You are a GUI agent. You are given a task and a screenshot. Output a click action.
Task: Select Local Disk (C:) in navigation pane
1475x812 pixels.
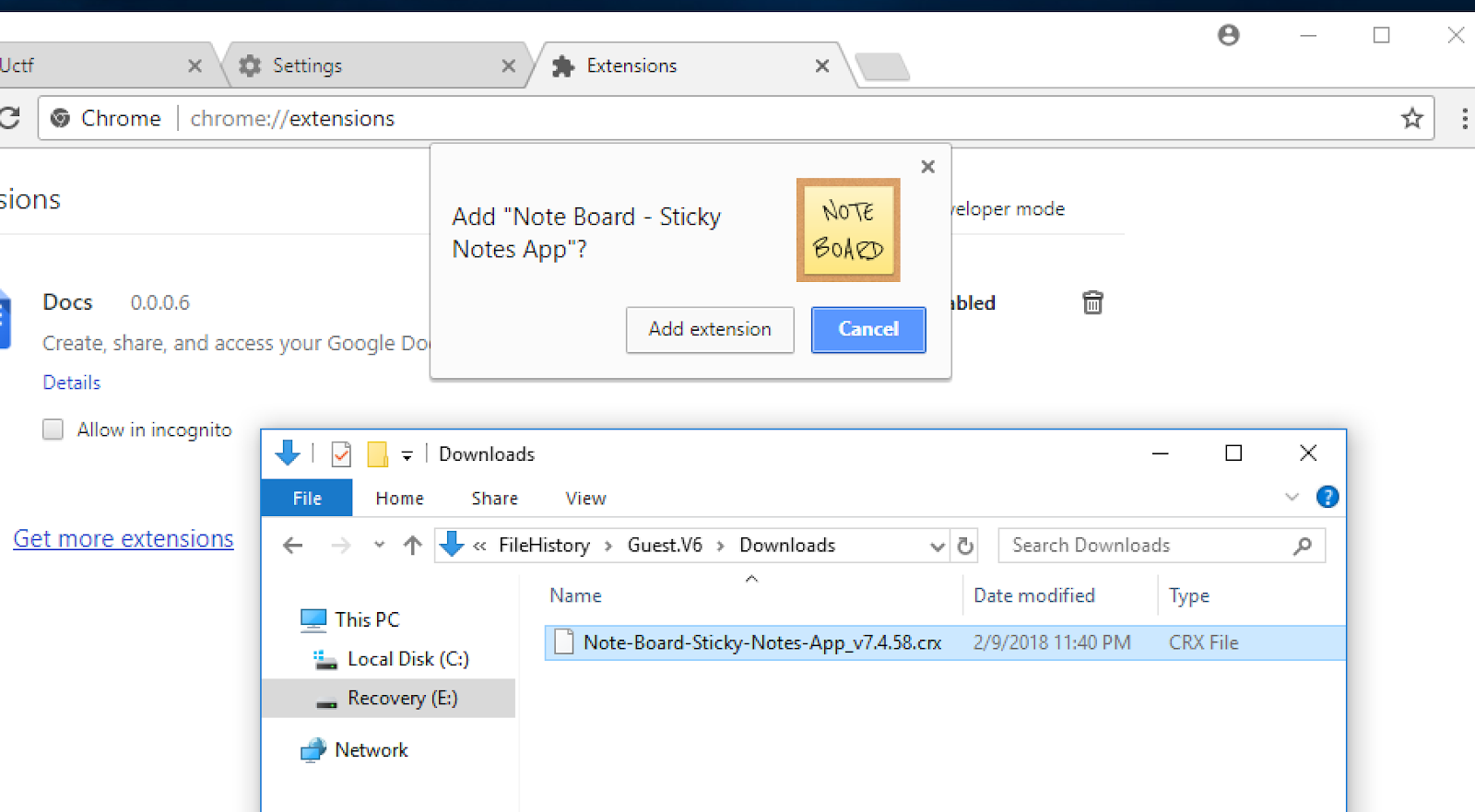coord(407,659)
